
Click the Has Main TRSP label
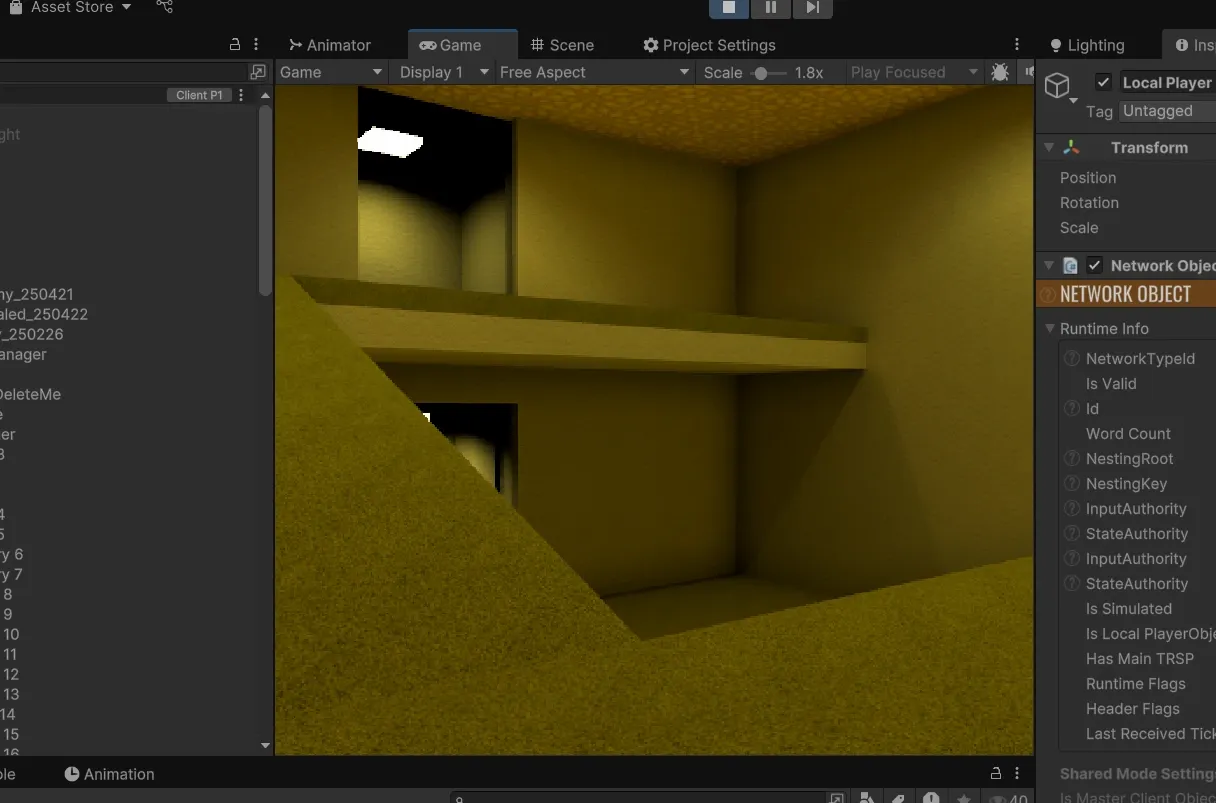click(x=1140, y=659)
